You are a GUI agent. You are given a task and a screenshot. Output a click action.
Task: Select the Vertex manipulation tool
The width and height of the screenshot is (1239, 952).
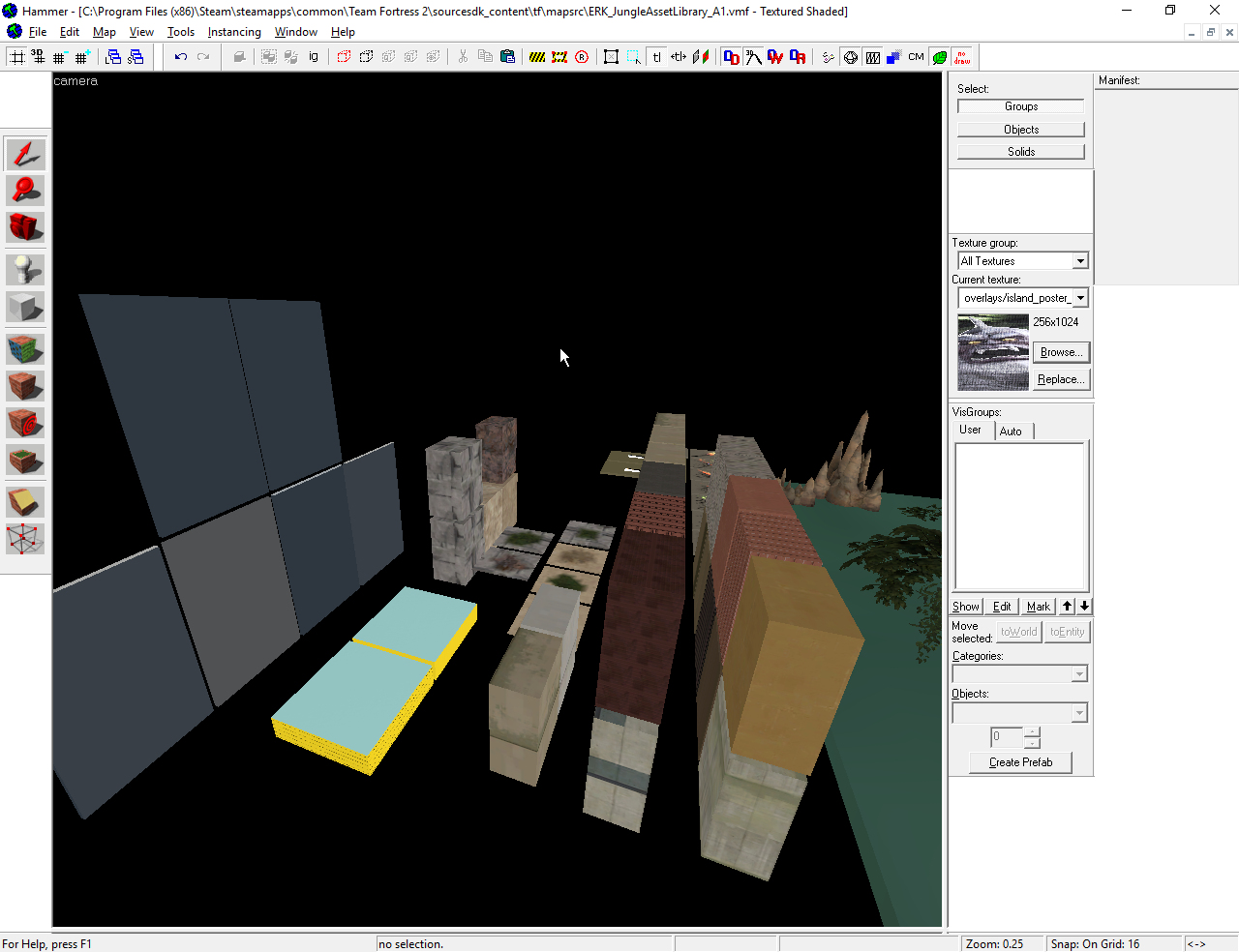(25, 539)
